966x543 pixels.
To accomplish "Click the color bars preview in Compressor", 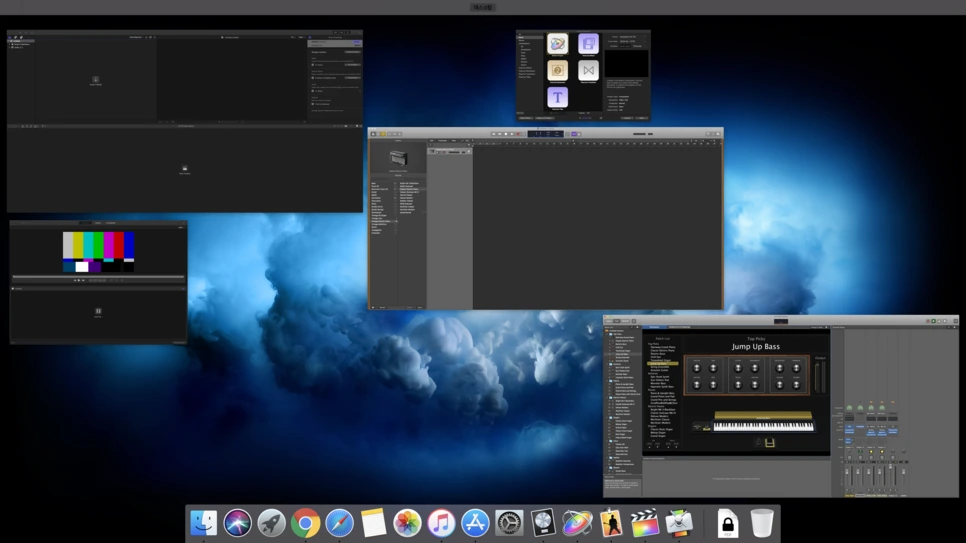I will (x=98, y=252).
